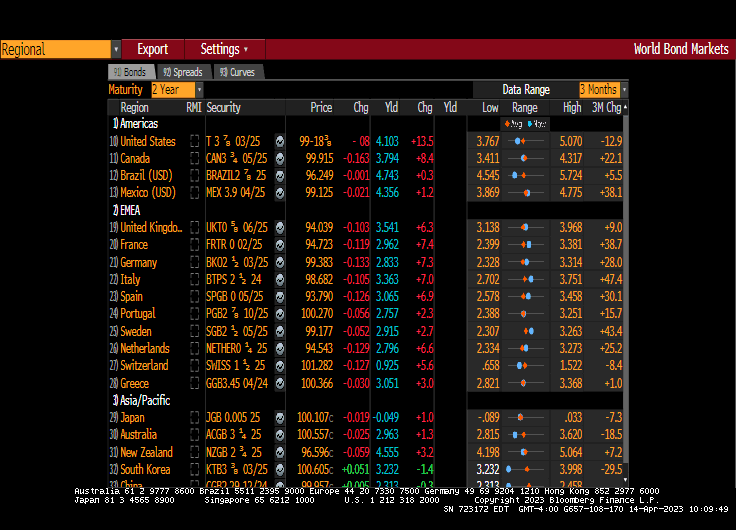
Task: Open the chart icon beside Japan JGB 0.005 25
Action: point(280,417)
